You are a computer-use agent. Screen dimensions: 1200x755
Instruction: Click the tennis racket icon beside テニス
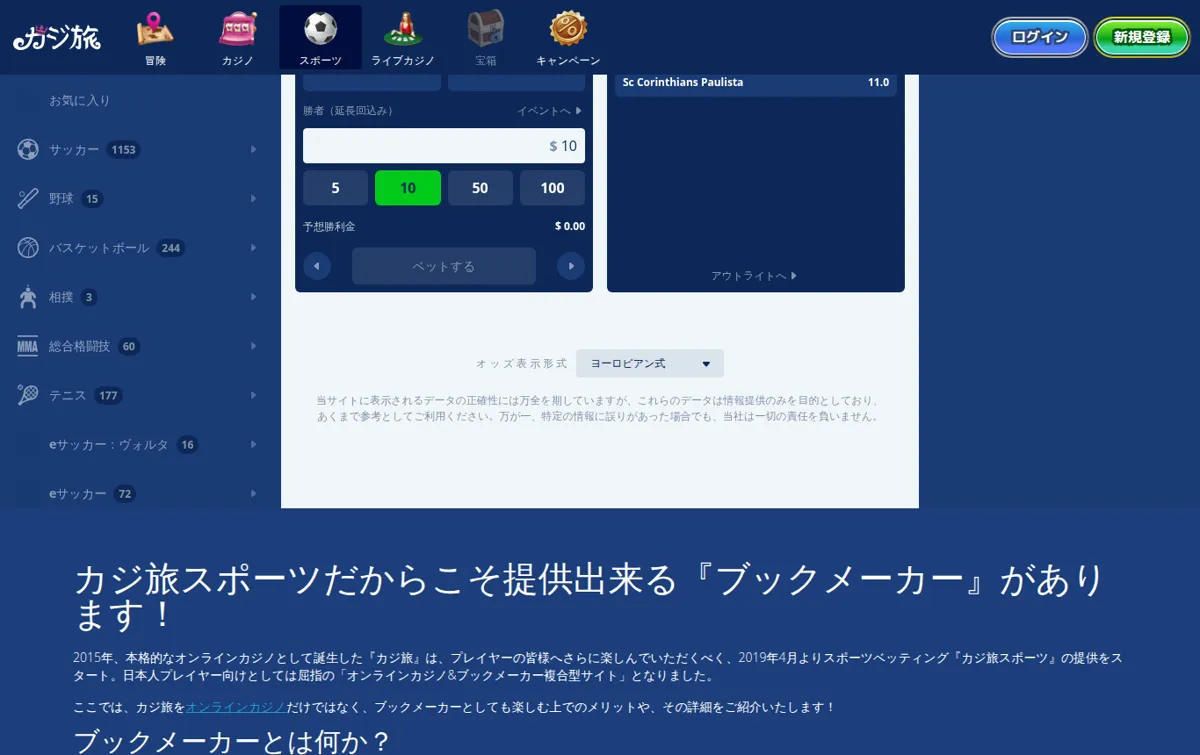[x=28, y=396]
